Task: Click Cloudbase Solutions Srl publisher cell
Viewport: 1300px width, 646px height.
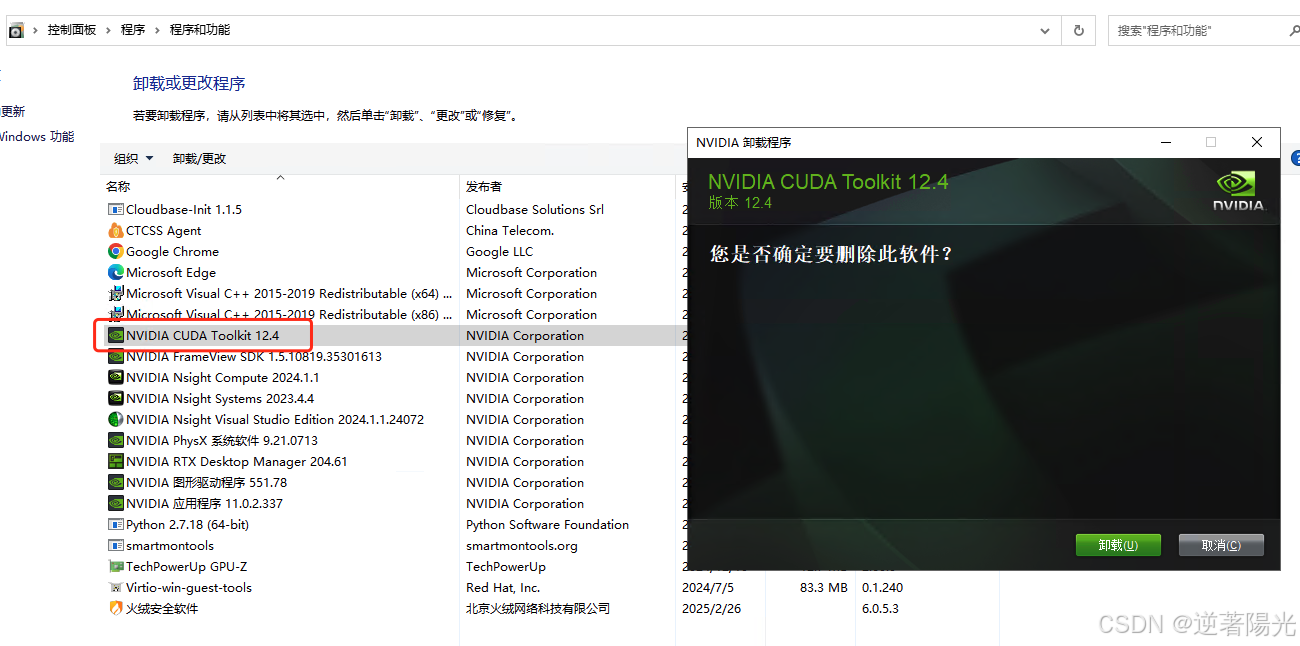Action: click(x=535, y=209)
